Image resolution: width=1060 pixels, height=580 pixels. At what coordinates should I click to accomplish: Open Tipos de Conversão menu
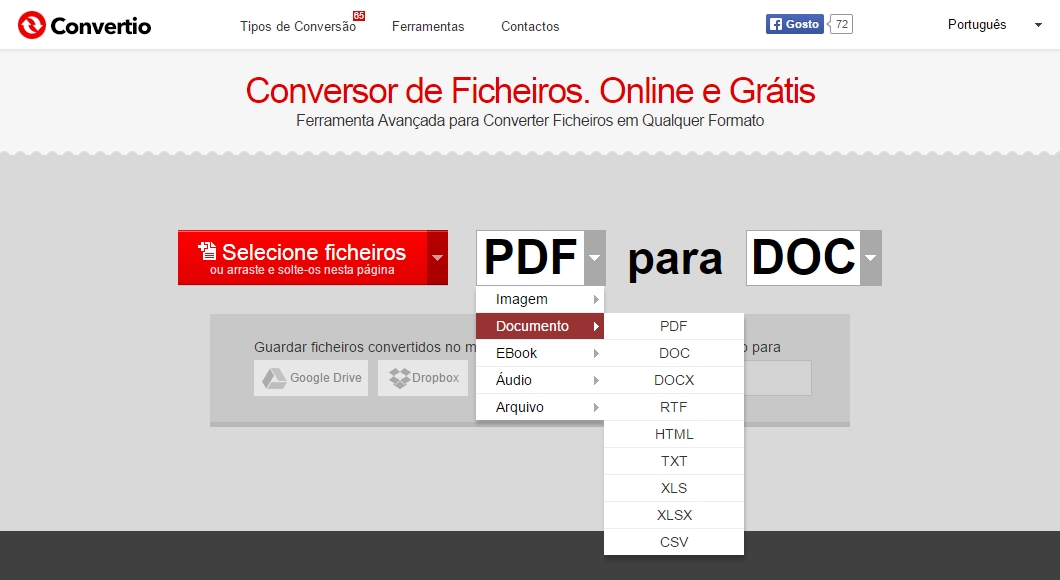[297, 26]
